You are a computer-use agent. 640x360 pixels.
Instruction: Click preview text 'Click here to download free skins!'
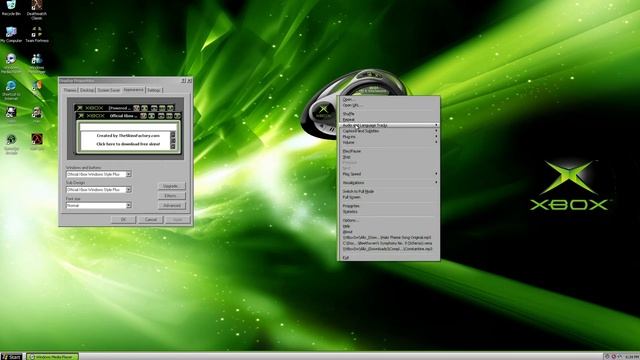pos(128,144)
